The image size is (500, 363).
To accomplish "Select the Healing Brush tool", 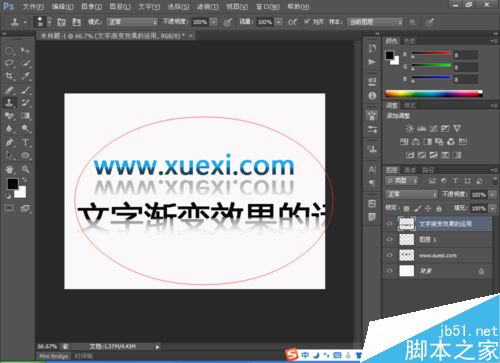I will coord(9,90).
